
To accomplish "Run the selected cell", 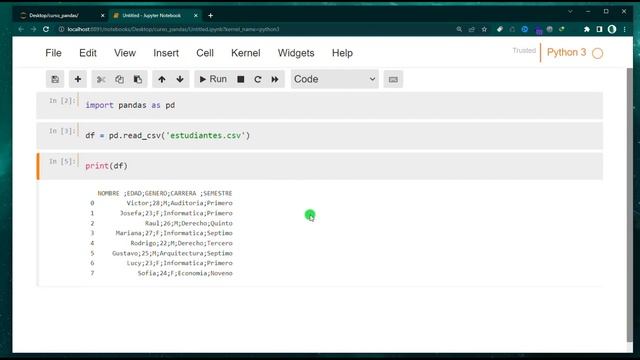I will point(213,79).
